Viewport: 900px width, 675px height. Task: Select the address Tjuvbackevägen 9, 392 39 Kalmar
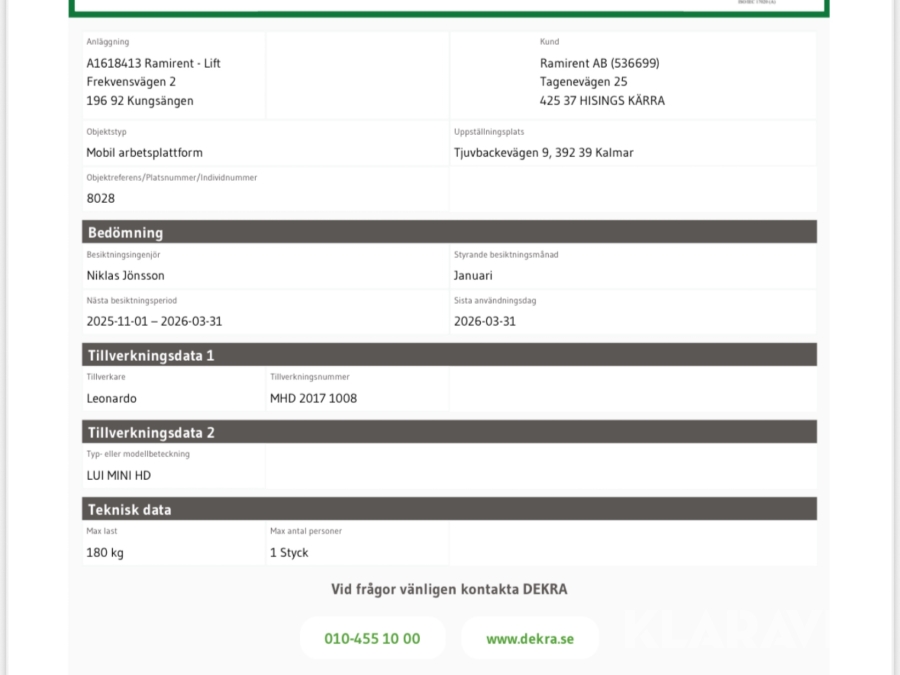pos(543,153)
